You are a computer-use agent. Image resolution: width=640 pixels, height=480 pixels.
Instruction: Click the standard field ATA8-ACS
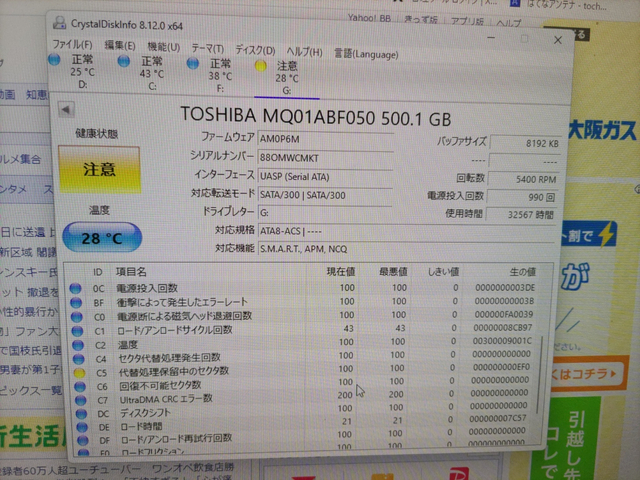click(x=406, y=231)
